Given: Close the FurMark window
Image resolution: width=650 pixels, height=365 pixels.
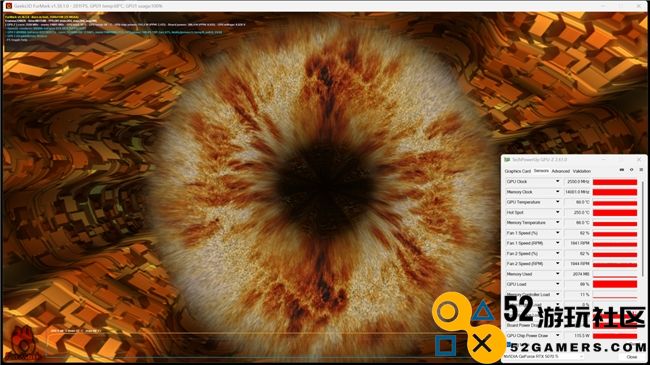Looking at the screenshot, I should pyautogui.click(x=639, y=6).
